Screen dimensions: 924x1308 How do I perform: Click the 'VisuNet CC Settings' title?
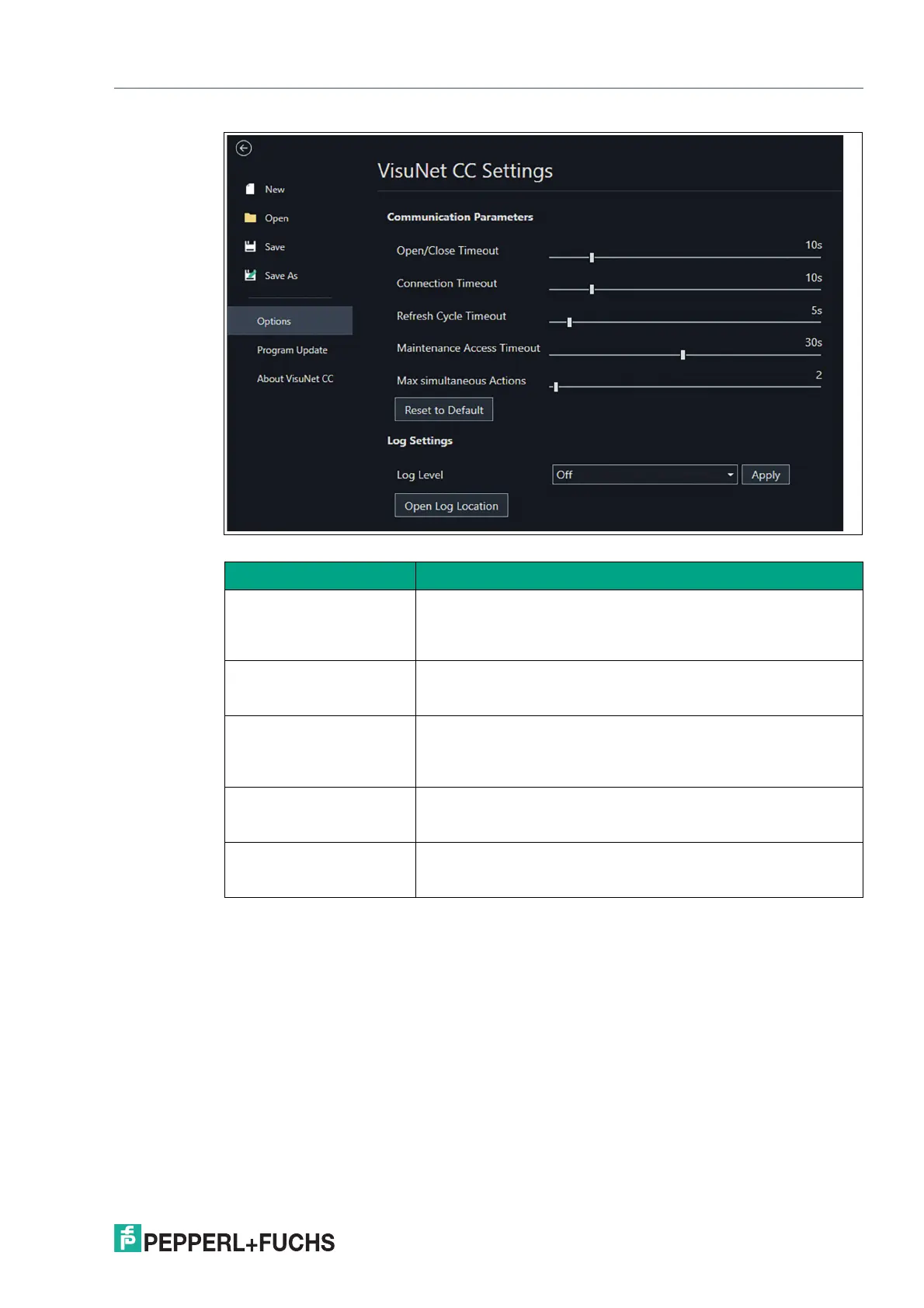pos(465,171)
